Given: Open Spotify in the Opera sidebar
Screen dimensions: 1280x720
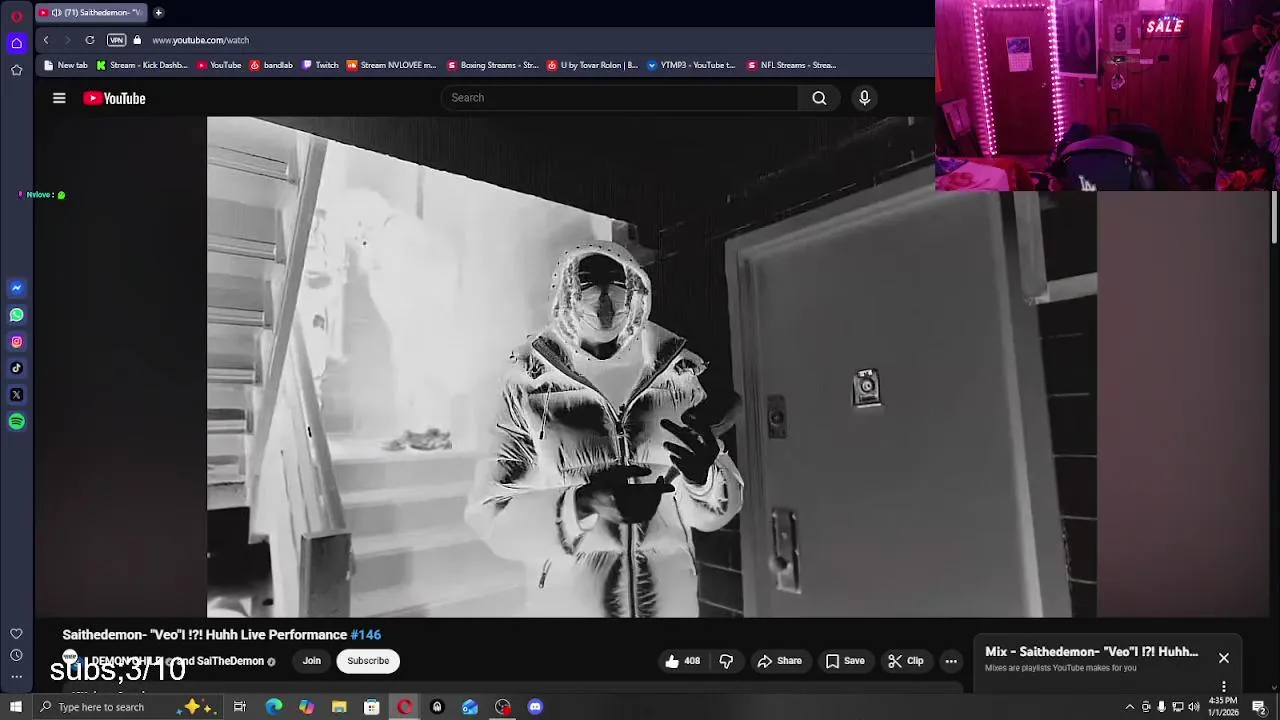Looking at the screenshot, I should click(16, 422).
